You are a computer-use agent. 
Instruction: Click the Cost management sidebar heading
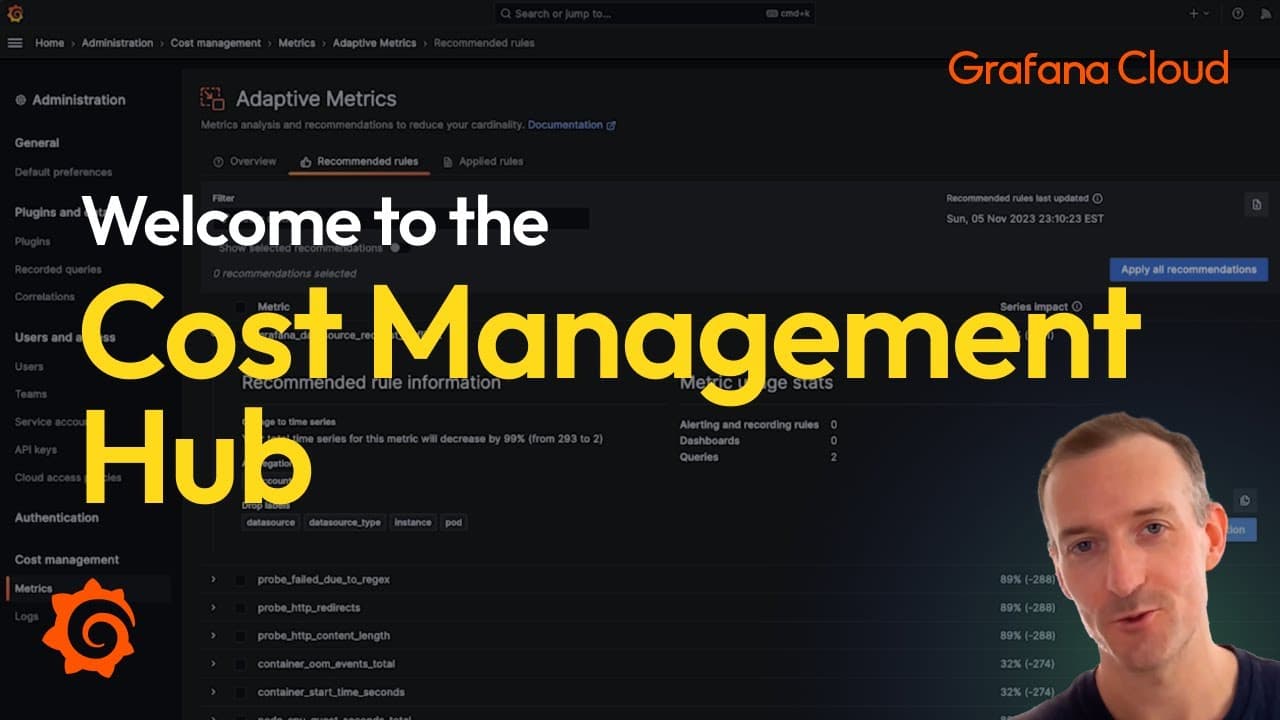tap(66, 559)
